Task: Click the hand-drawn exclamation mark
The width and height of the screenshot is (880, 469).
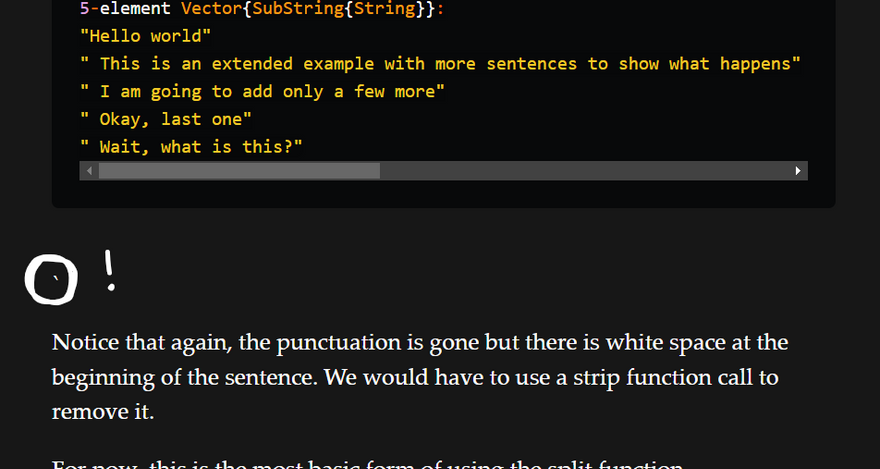Action: pyautogui.click(x=110, y=270)
